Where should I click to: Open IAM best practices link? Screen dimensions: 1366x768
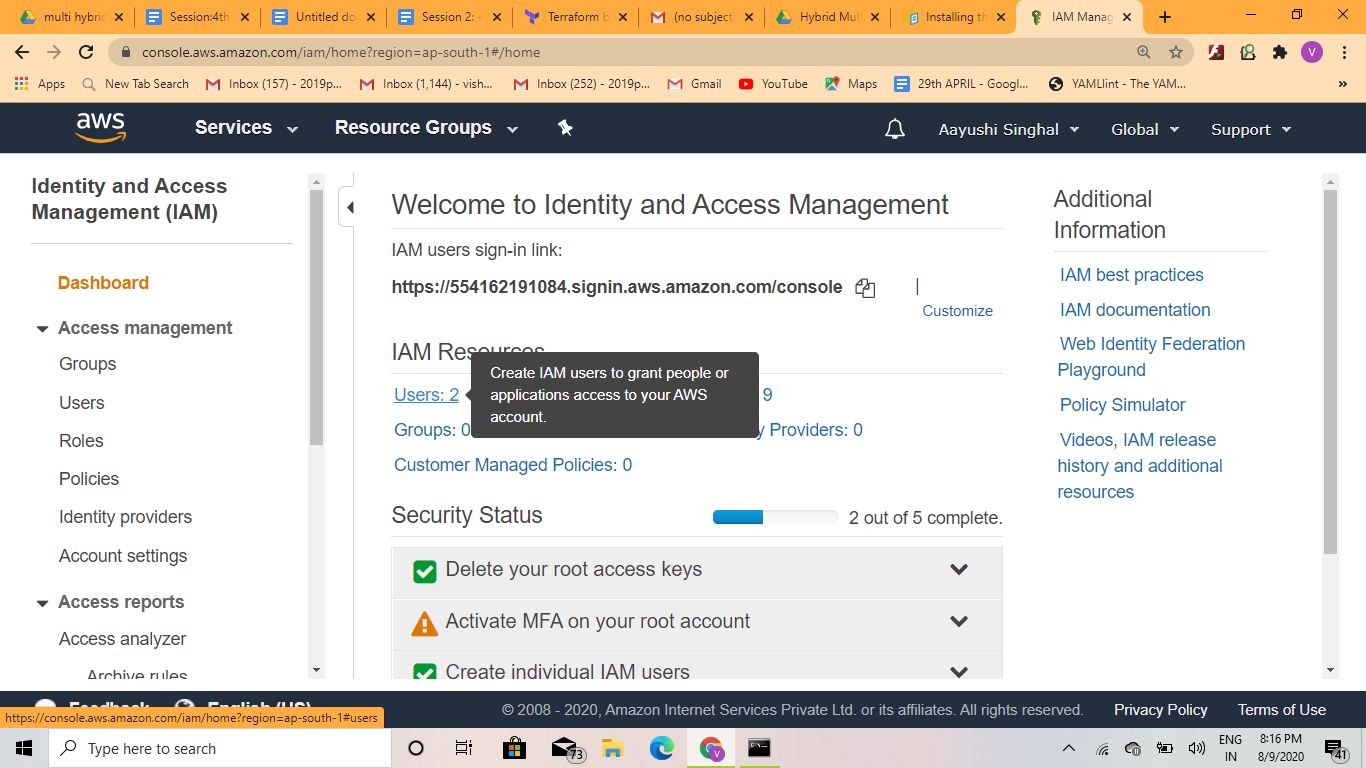pos(1132,275)
